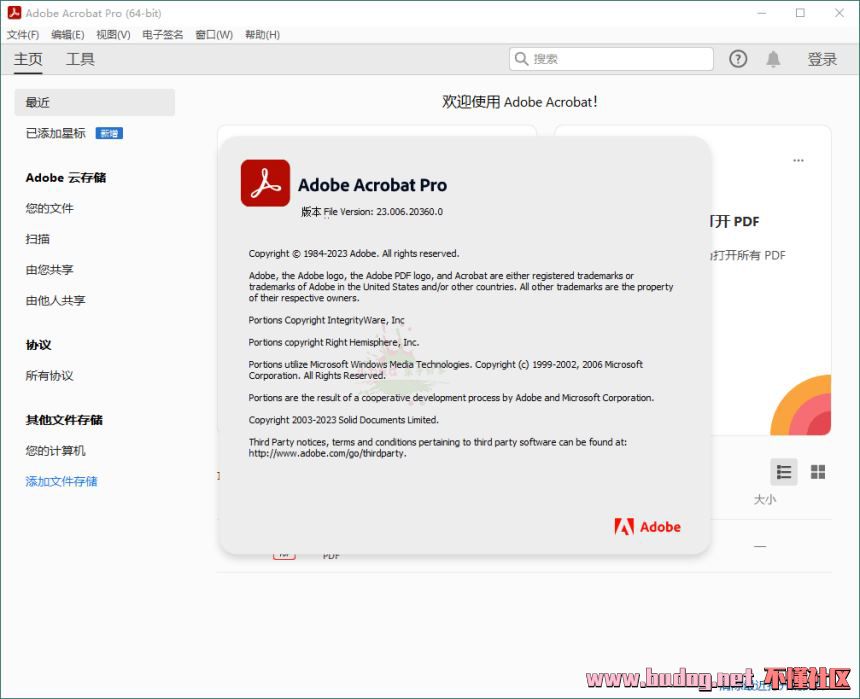Open the 编辑(E) menu

(x=68, y=34)
